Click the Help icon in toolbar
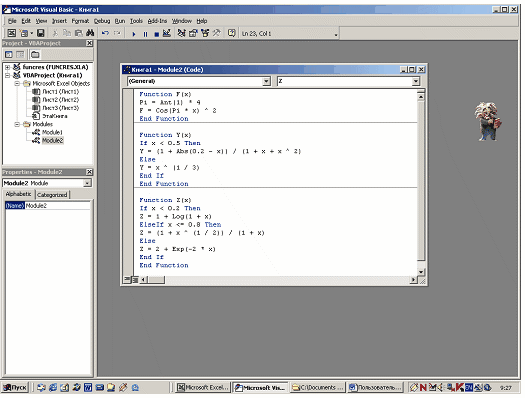Image resolution: width=525 pixels, height=398 pixels. click(x=231, y=33)
